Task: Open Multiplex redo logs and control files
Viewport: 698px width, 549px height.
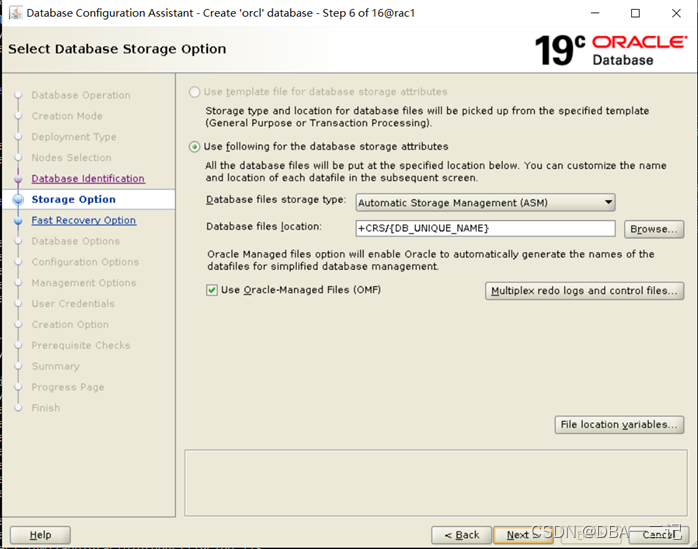Action: pyautogui.click(x=584, y=291)
